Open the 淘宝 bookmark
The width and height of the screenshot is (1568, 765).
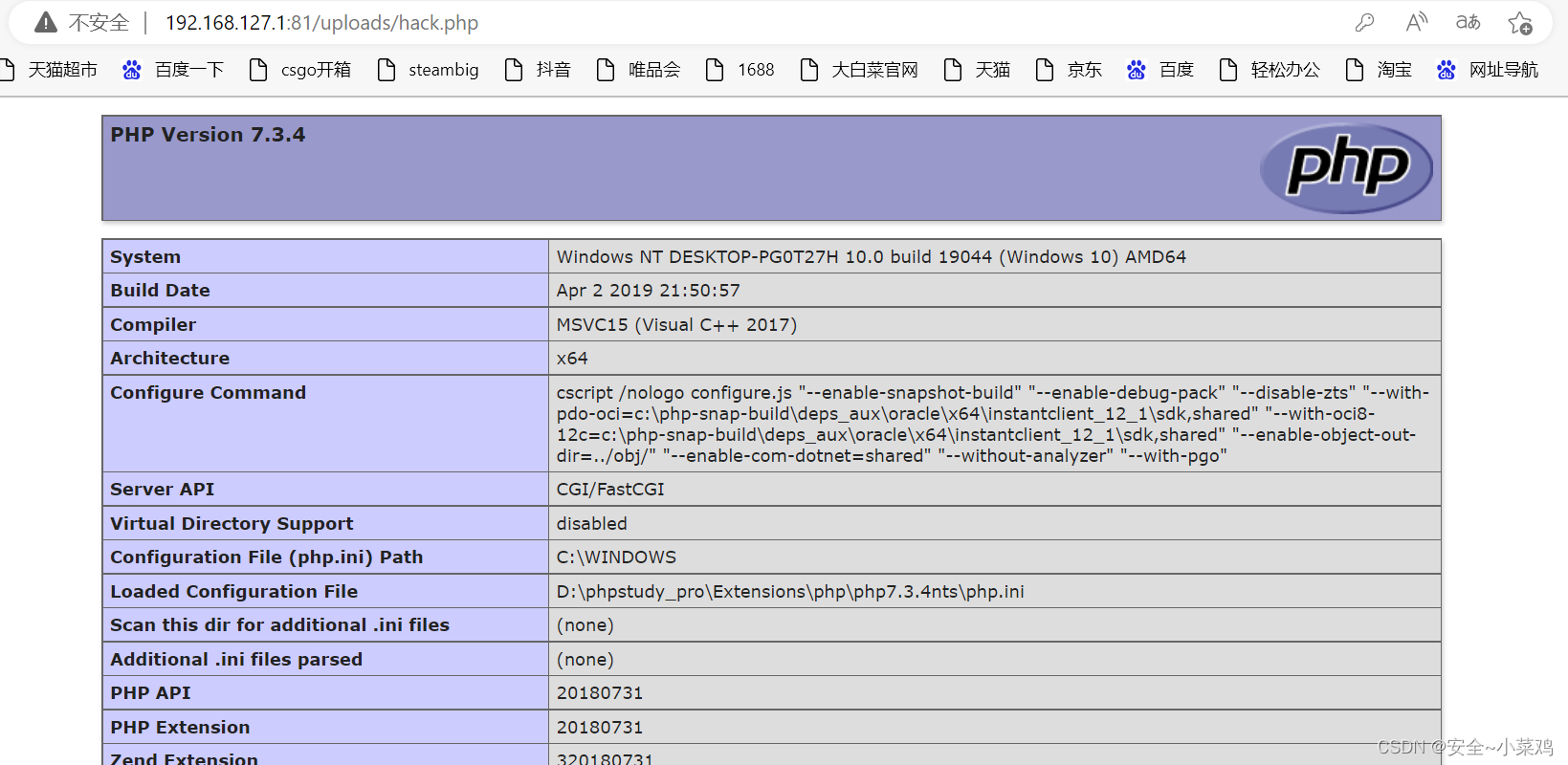click(x=1394, y=70)
